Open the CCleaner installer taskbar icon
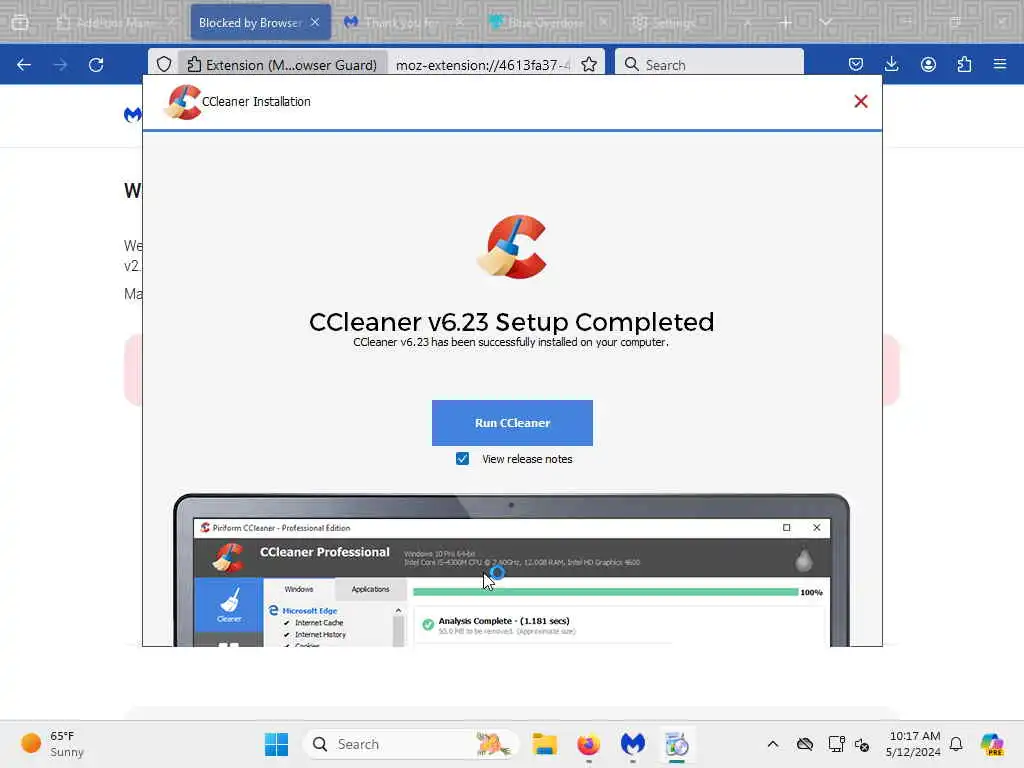The image size is (1024, 768). pos(677,744)
